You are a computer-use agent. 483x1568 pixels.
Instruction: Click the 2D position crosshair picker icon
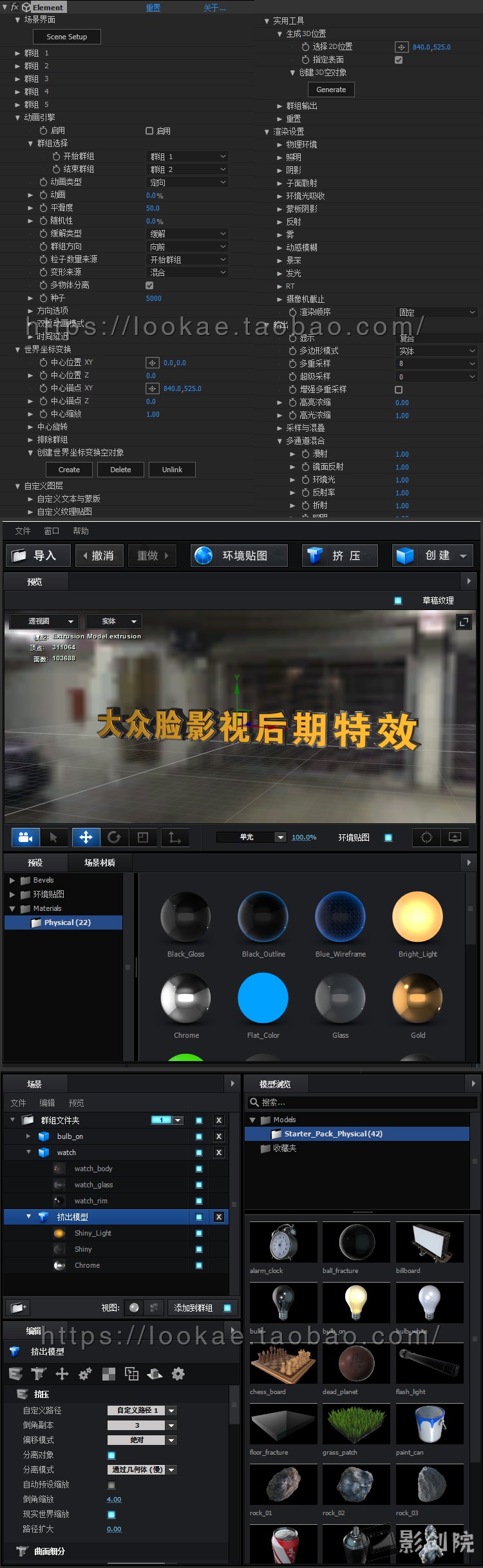coord(401,47)
